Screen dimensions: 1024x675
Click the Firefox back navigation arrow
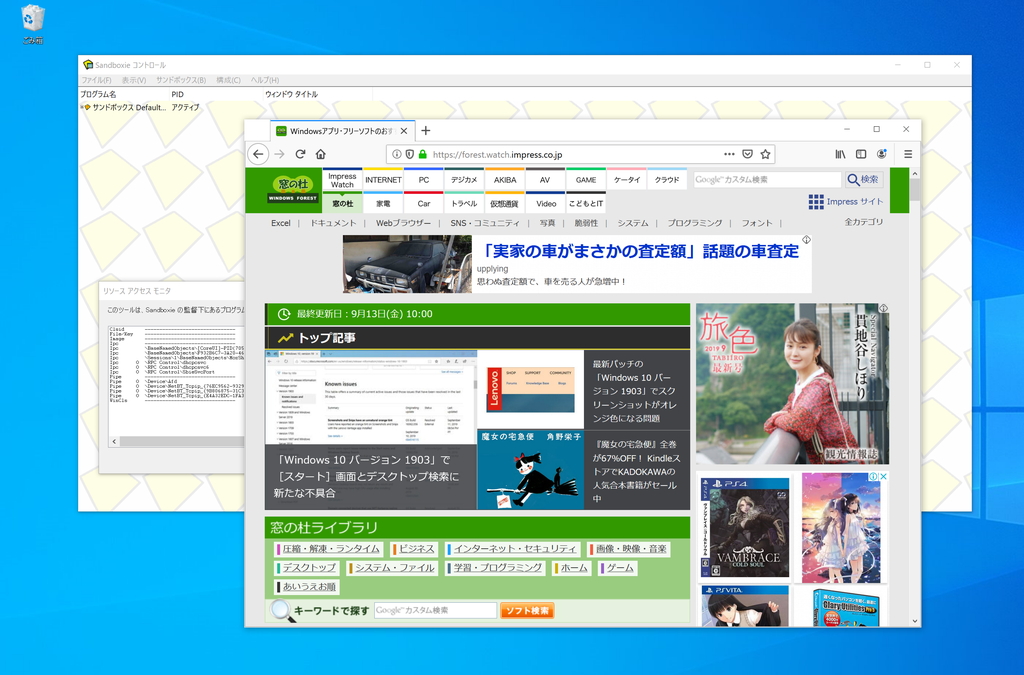click(259, 153)
